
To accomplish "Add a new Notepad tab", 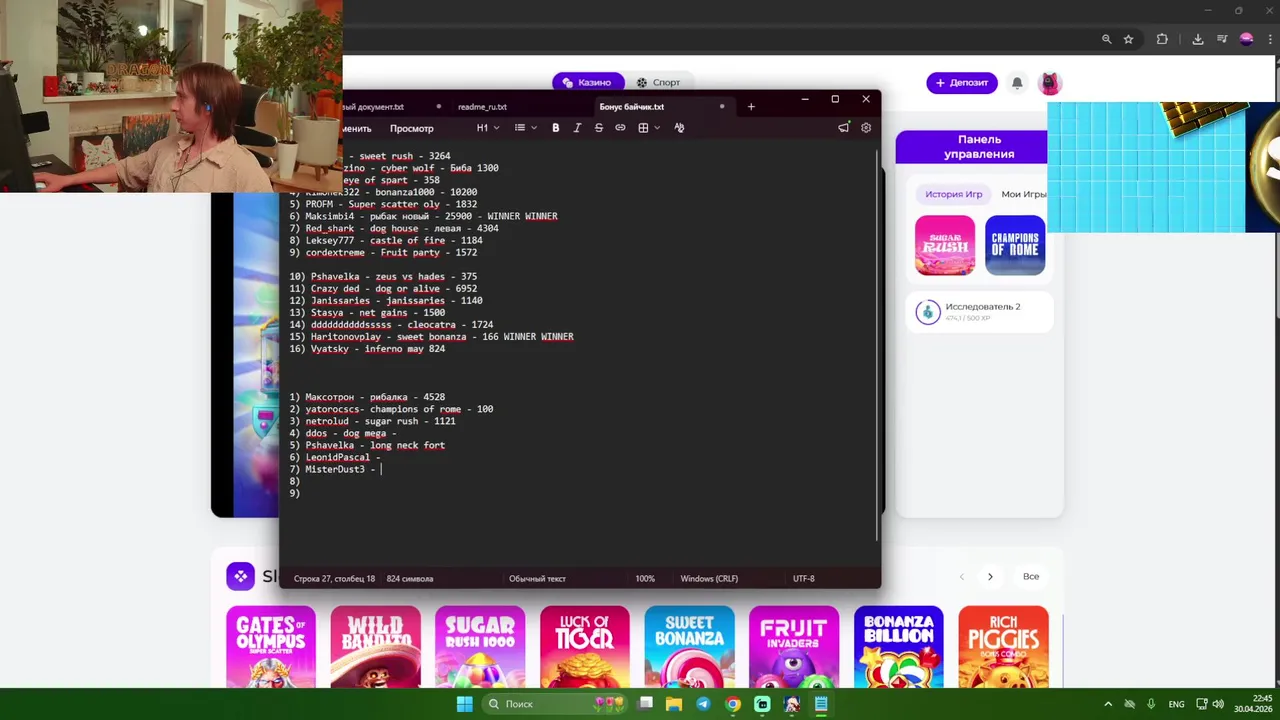I will click(751, 107).
